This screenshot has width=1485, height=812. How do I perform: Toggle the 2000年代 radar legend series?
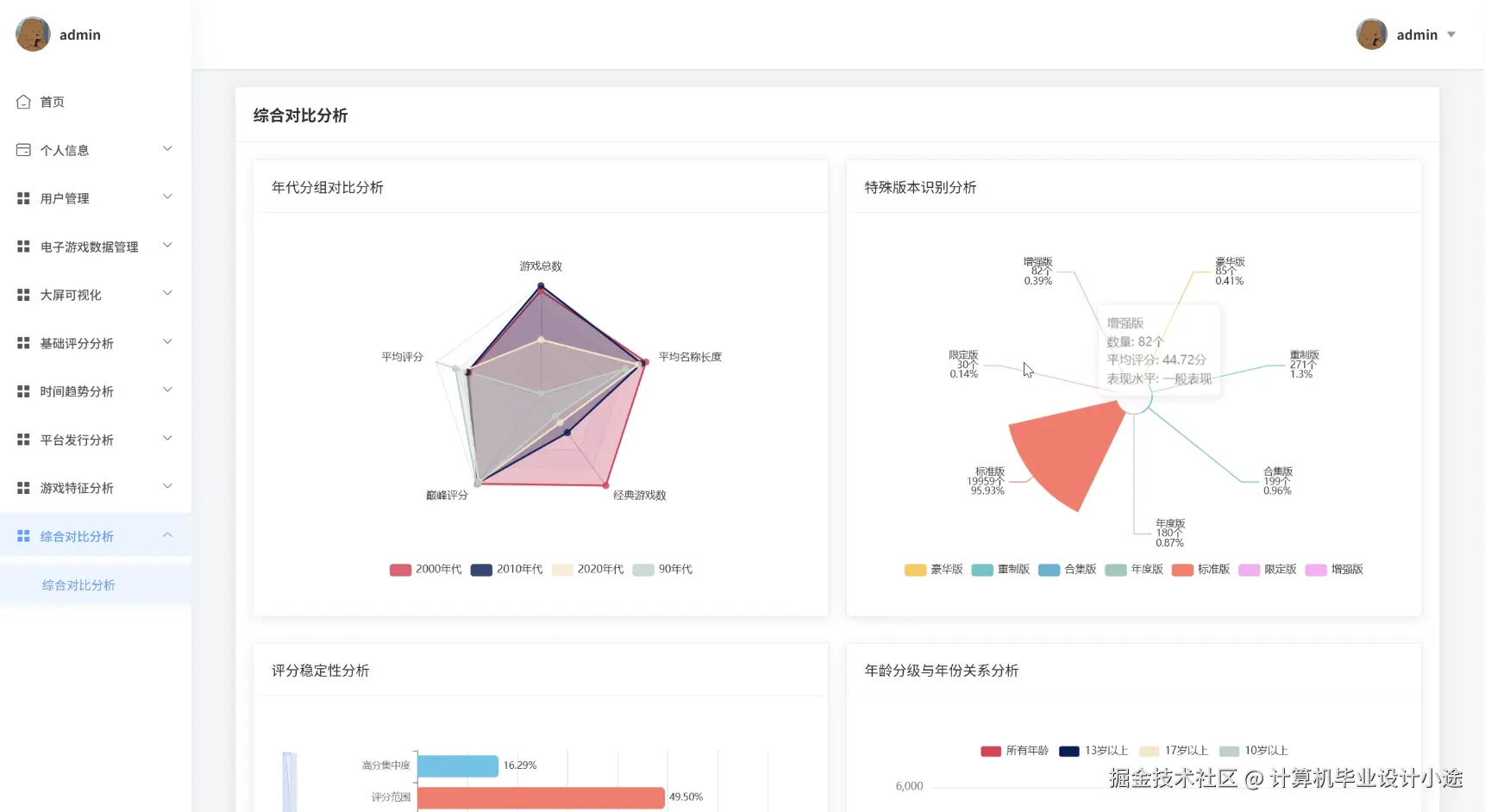pos(426,570)
